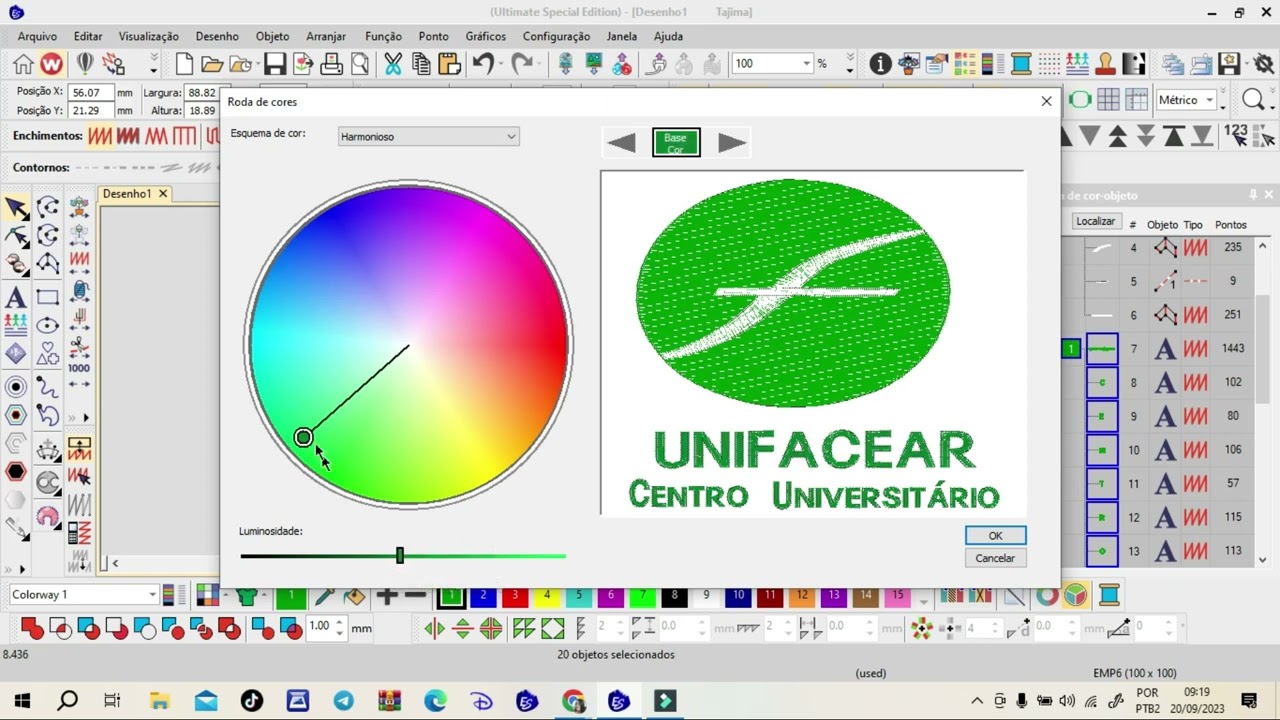Click the grid display icon beside the hoop
The height and width of the screenshot is (720, 1280).
(x=1108, y=100)
